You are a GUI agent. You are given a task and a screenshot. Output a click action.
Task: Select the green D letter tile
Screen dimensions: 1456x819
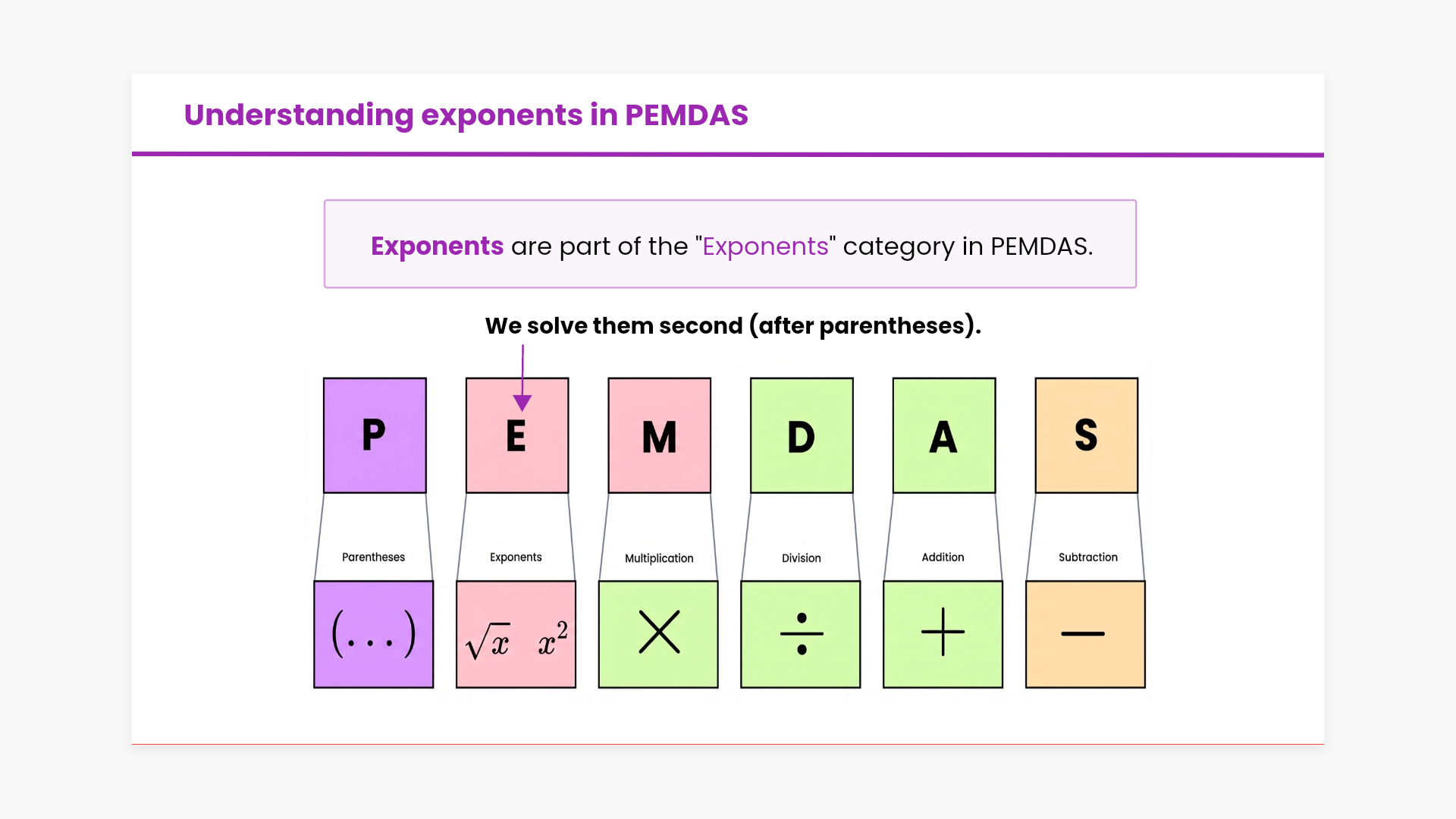(x=802, y=435)
